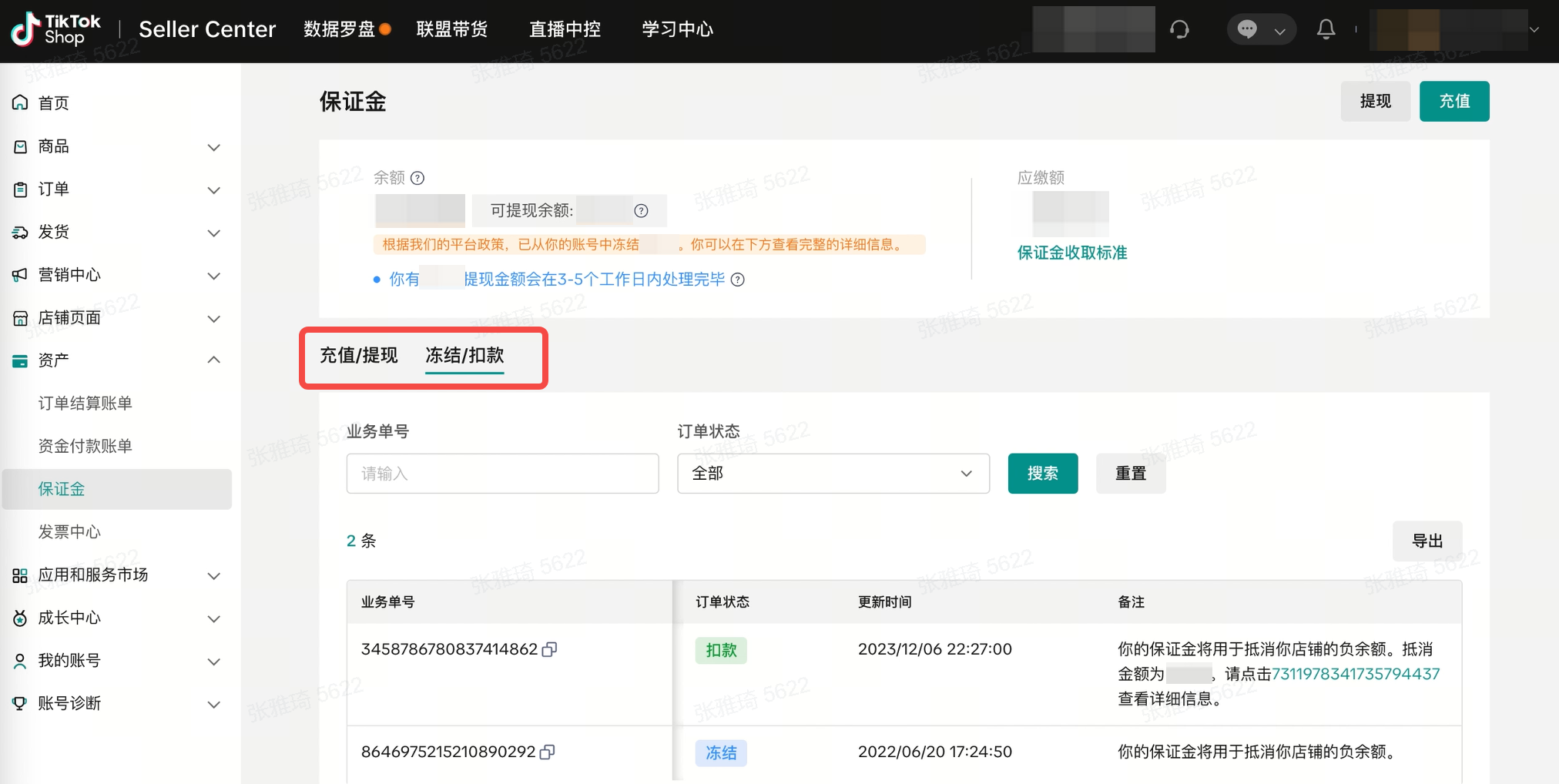Click the green 充值 button
This screenshot has width=1559, height=784.
tap(1453, 101)
